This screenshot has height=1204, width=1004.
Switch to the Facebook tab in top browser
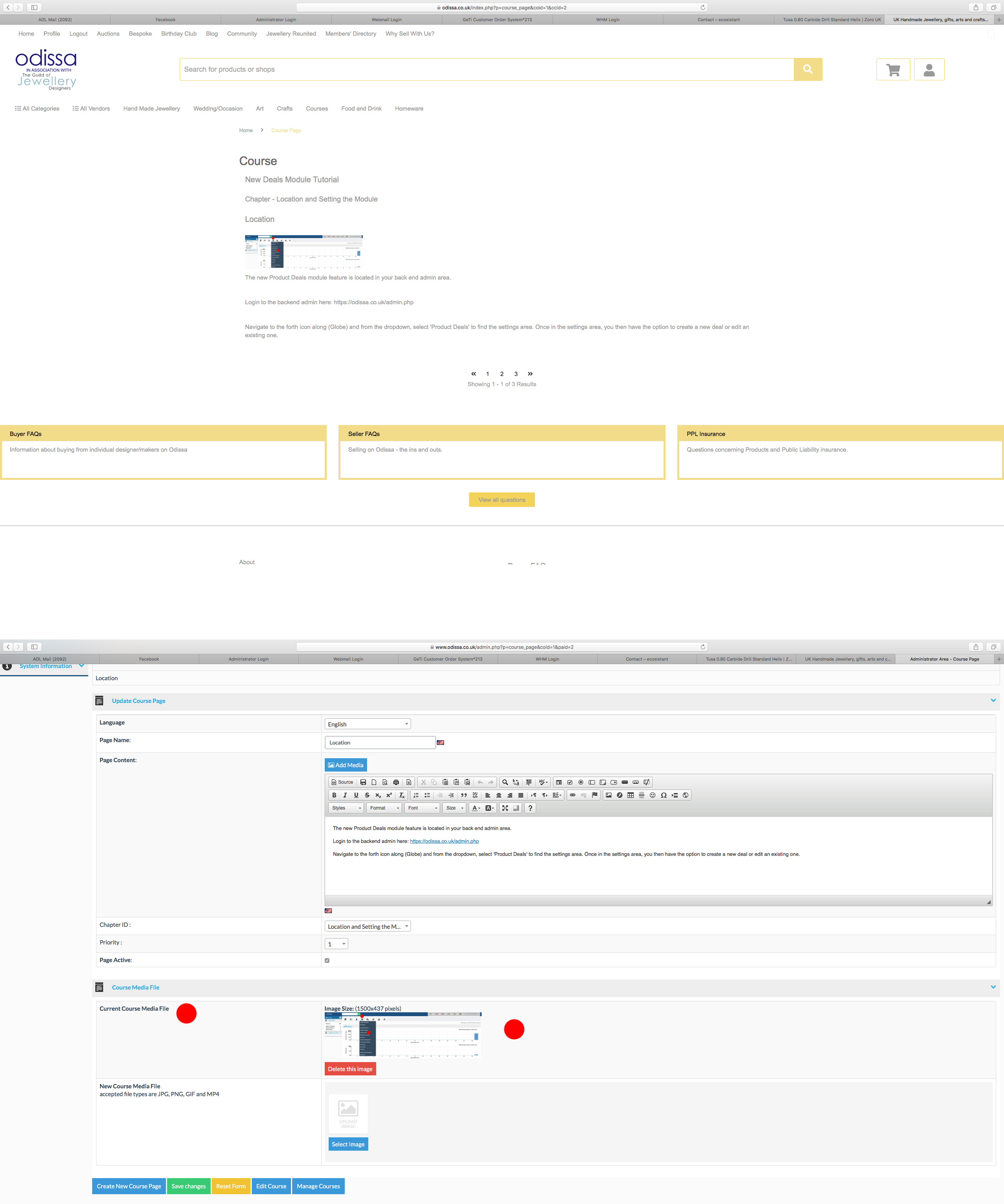(165, 20)
